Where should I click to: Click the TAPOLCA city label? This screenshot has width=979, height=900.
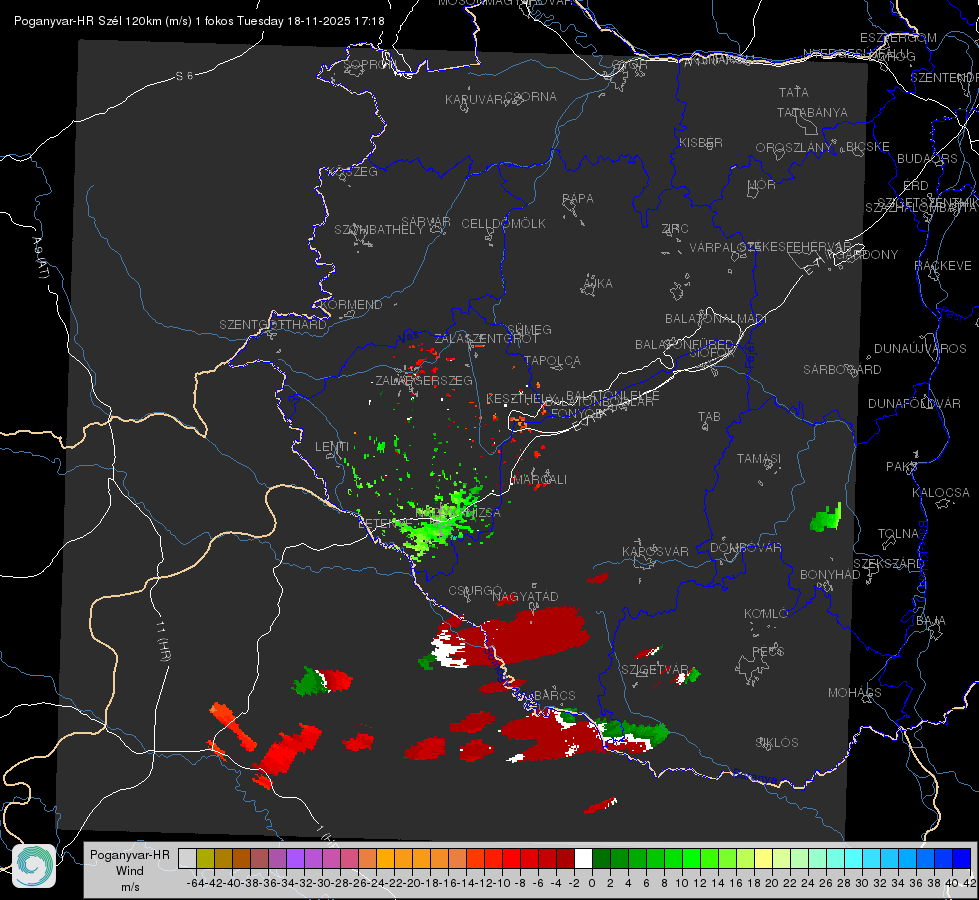[553, 360]
